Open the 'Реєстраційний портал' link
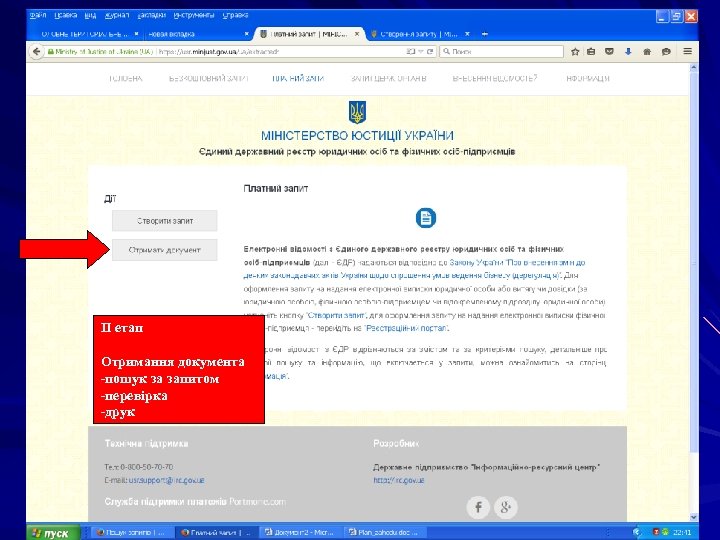The image size is (720, 540). [407, 328]
